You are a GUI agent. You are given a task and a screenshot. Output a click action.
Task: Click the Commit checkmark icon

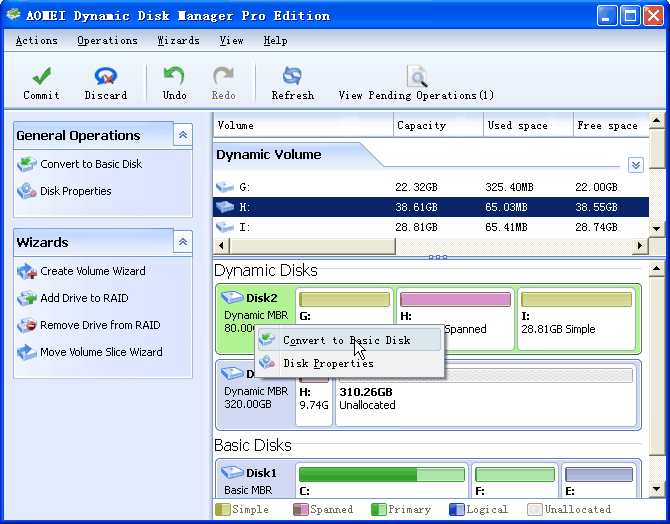pos(41,77)
